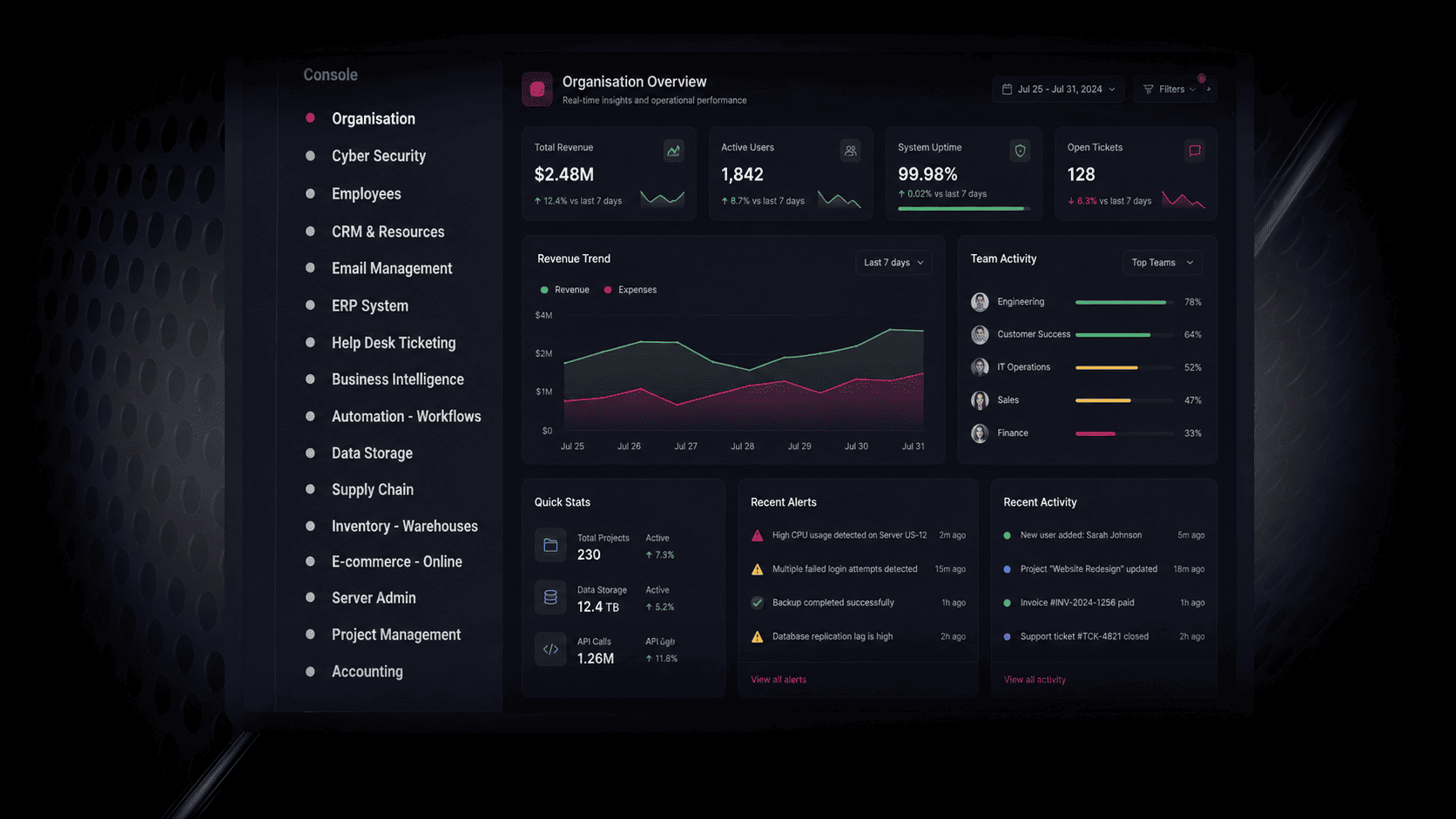1456x819 pixels.
Task: Toggle the Expenses legend series
Action: point(630,290)
